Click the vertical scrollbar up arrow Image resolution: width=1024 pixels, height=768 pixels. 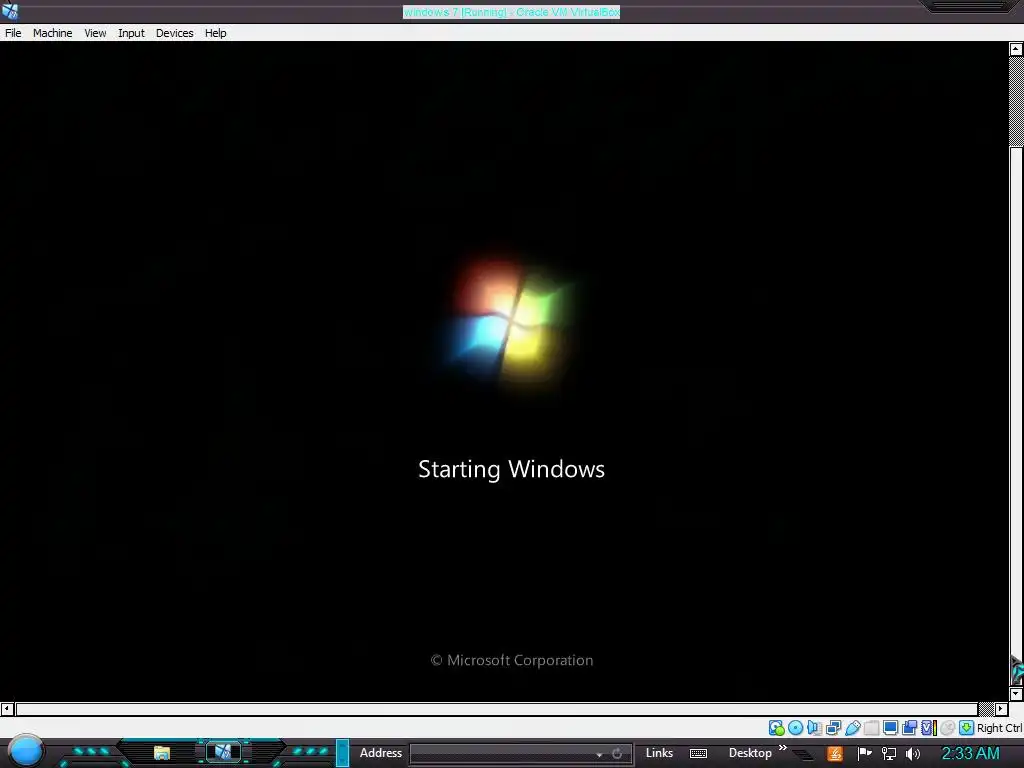(1016, 49)
